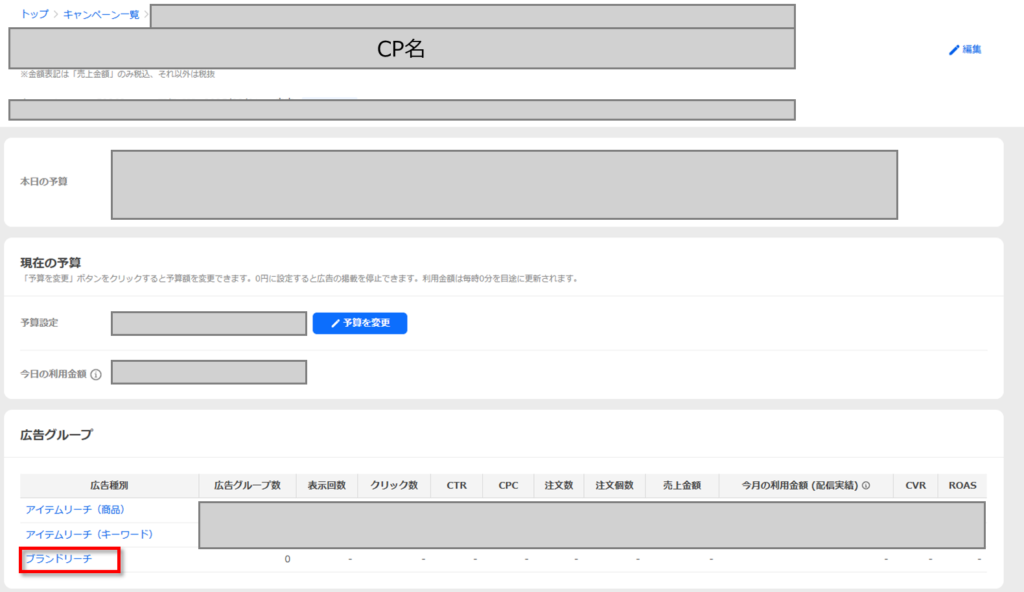
Task: Open the アイテムリーチ（商品） ad type
Action: tap(75, 510)
